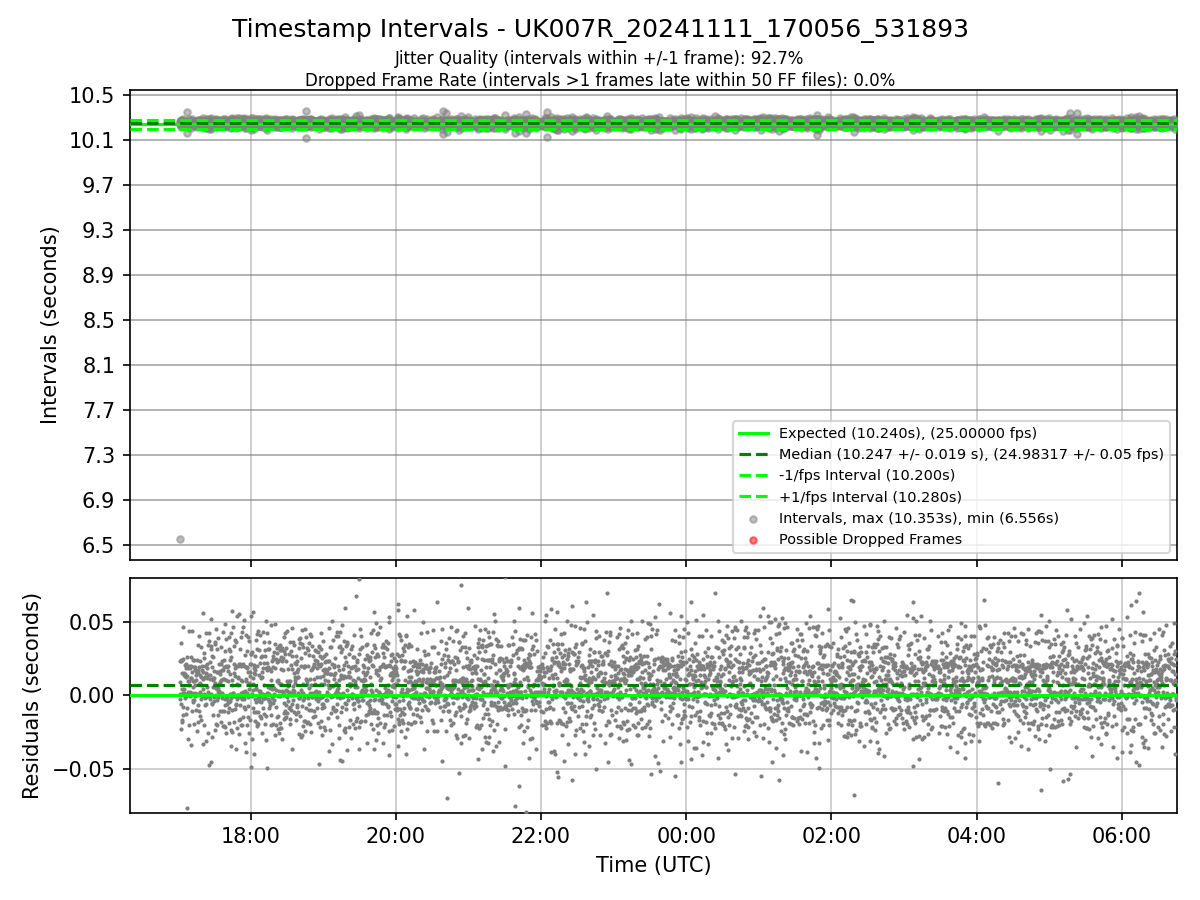Click the 'Intervals (seconds)' y-axis label
Viewport: 1200px width, 900px height.
(x=50, y=325)
